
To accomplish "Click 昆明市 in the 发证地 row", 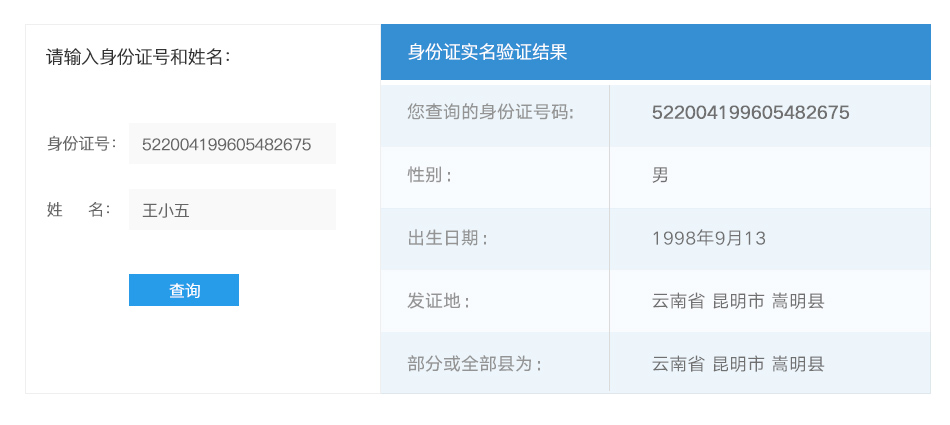I will point(738,301).
